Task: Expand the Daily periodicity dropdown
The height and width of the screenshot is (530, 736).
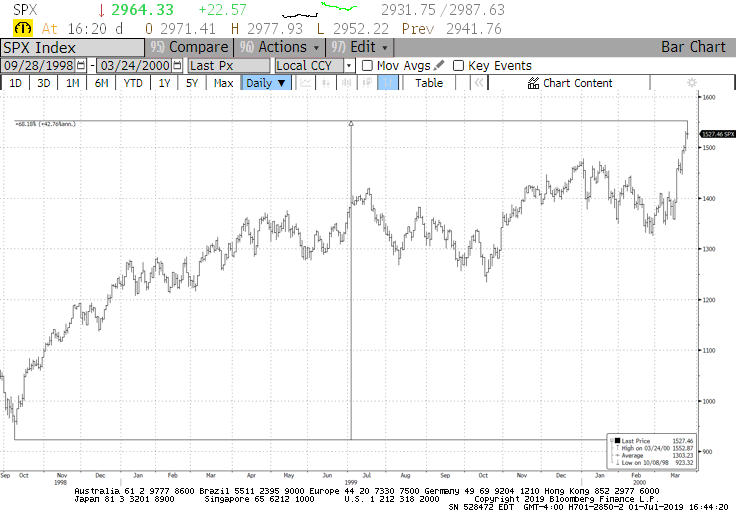Action: (x=266, y=83)
